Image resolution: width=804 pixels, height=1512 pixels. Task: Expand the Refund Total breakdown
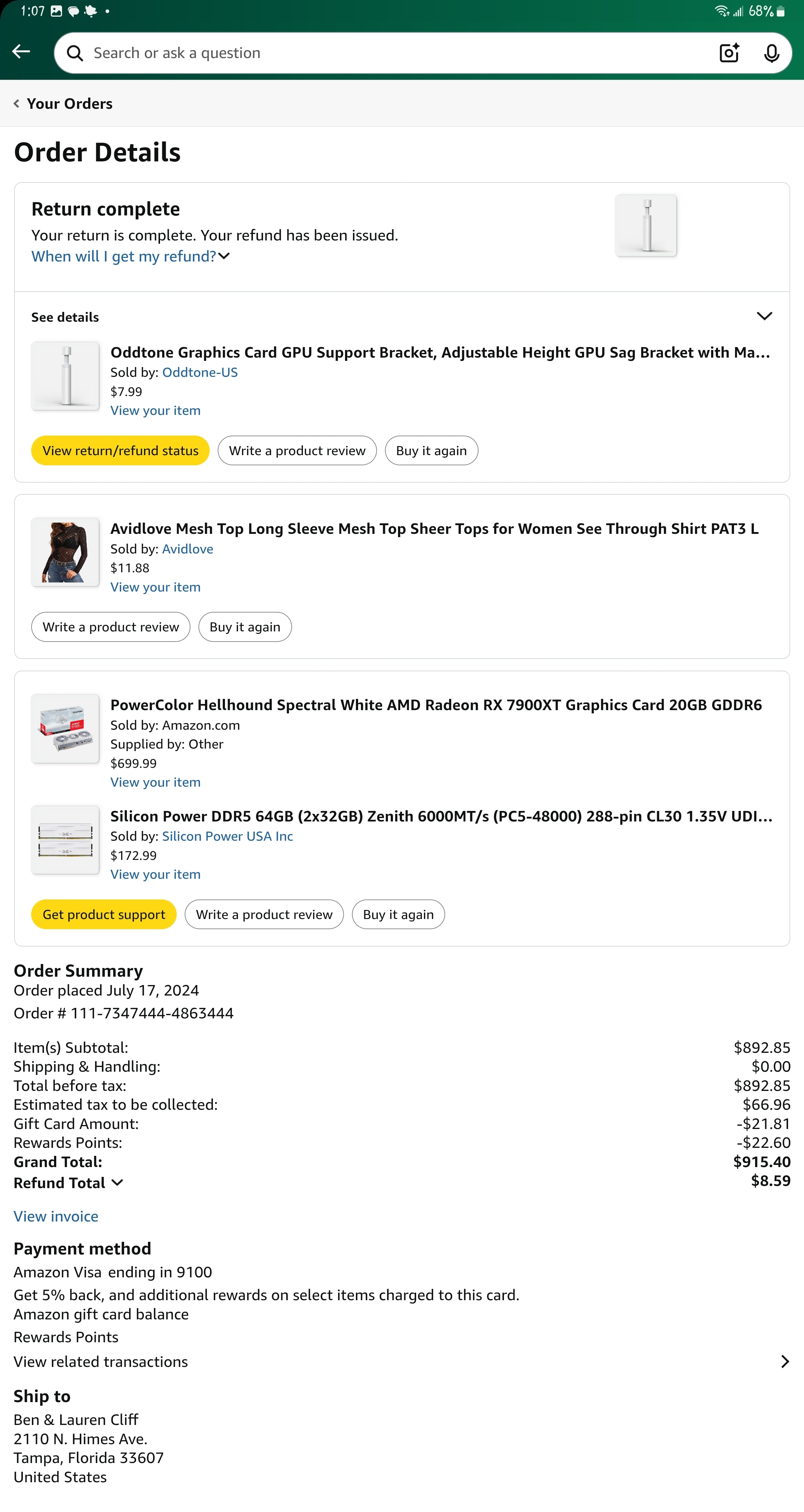(x=69, y=1183)
